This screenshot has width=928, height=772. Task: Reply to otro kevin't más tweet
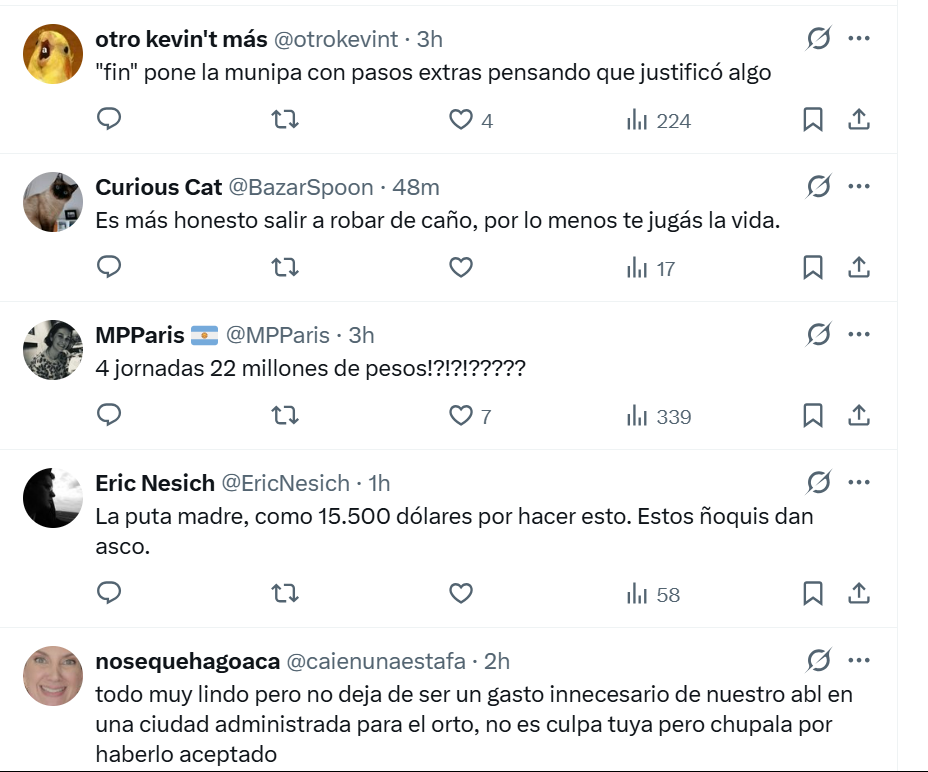[x=109, y=120]
